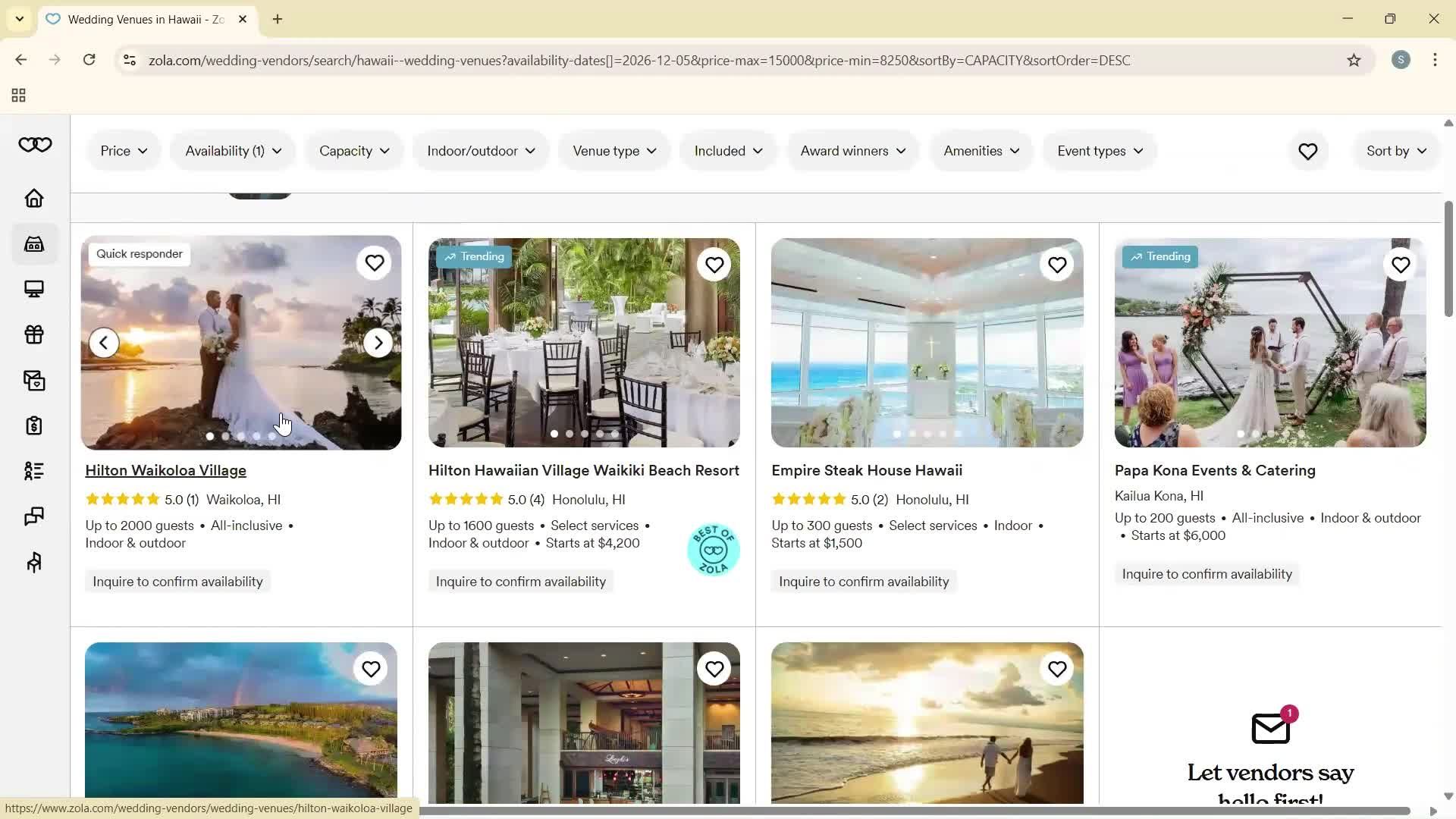Open the Invitations envelope icon

pyautogui.click(x=33, y=380)
